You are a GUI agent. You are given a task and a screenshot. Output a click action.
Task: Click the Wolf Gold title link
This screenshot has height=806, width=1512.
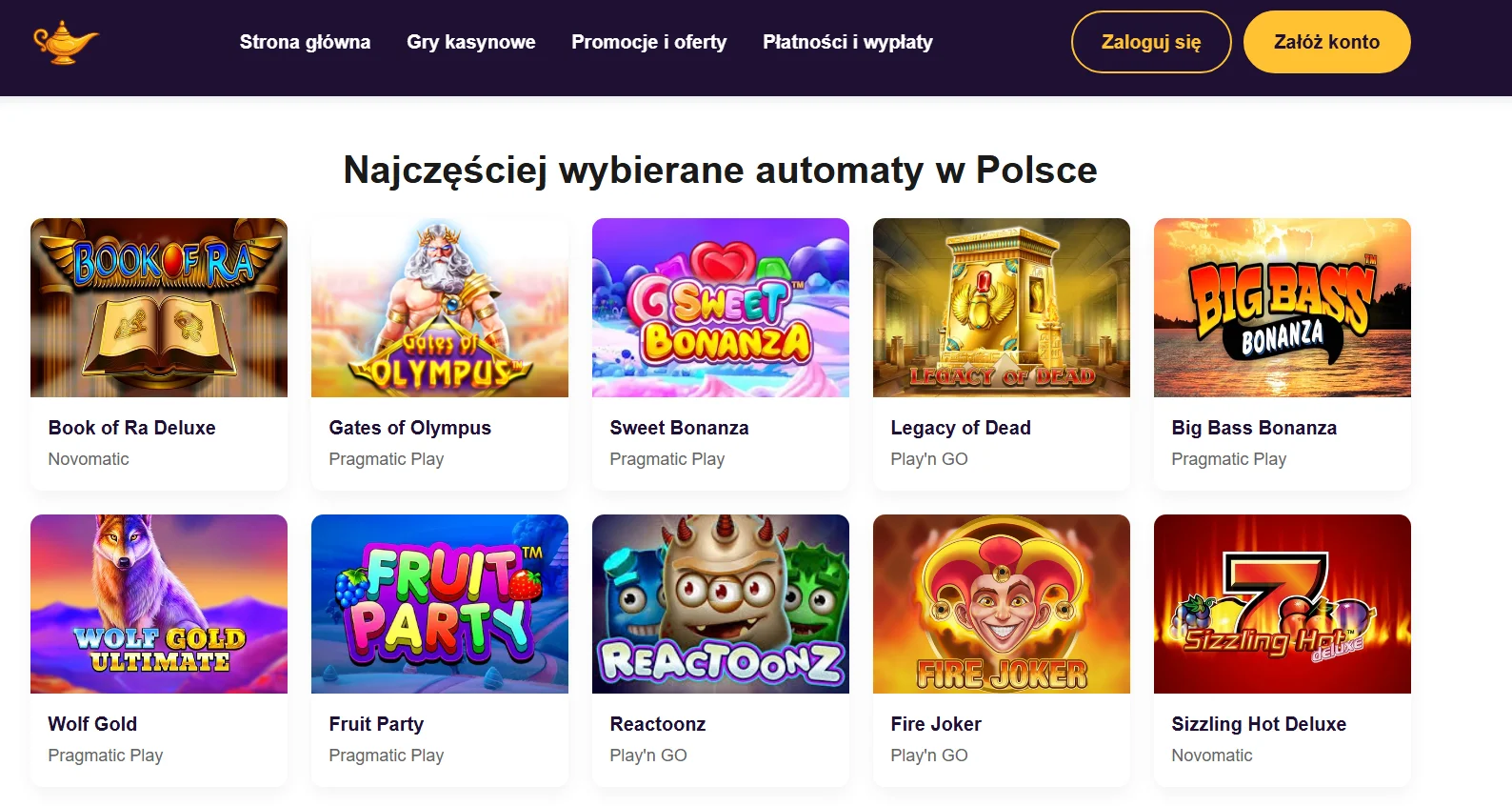point(92,724)
